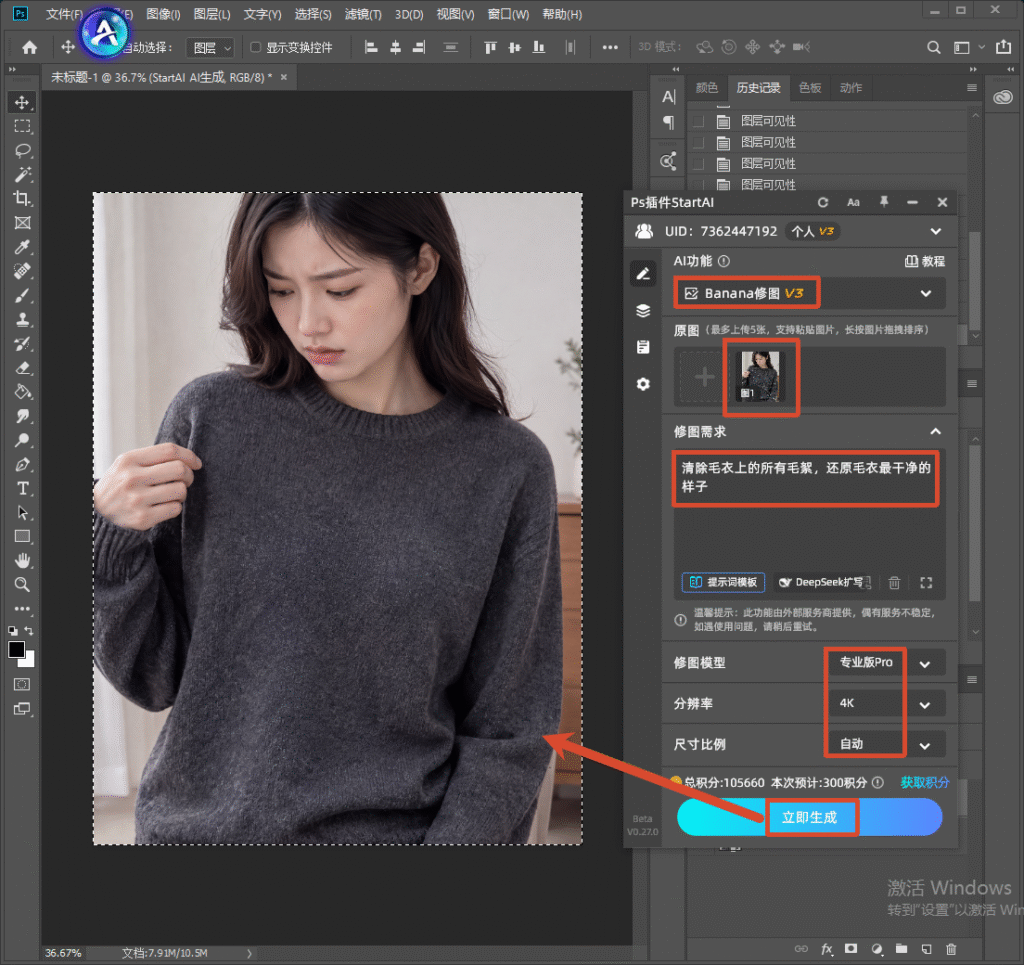Pin the StartAI plugin panel

pyautogui.click(x=884, y=202)
